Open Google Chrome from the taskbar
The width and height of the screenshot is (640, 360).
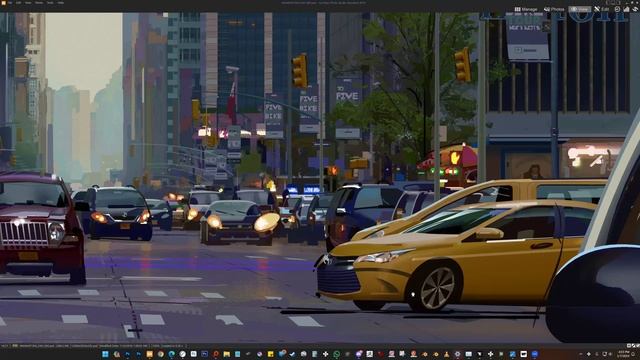coord(161,354)
